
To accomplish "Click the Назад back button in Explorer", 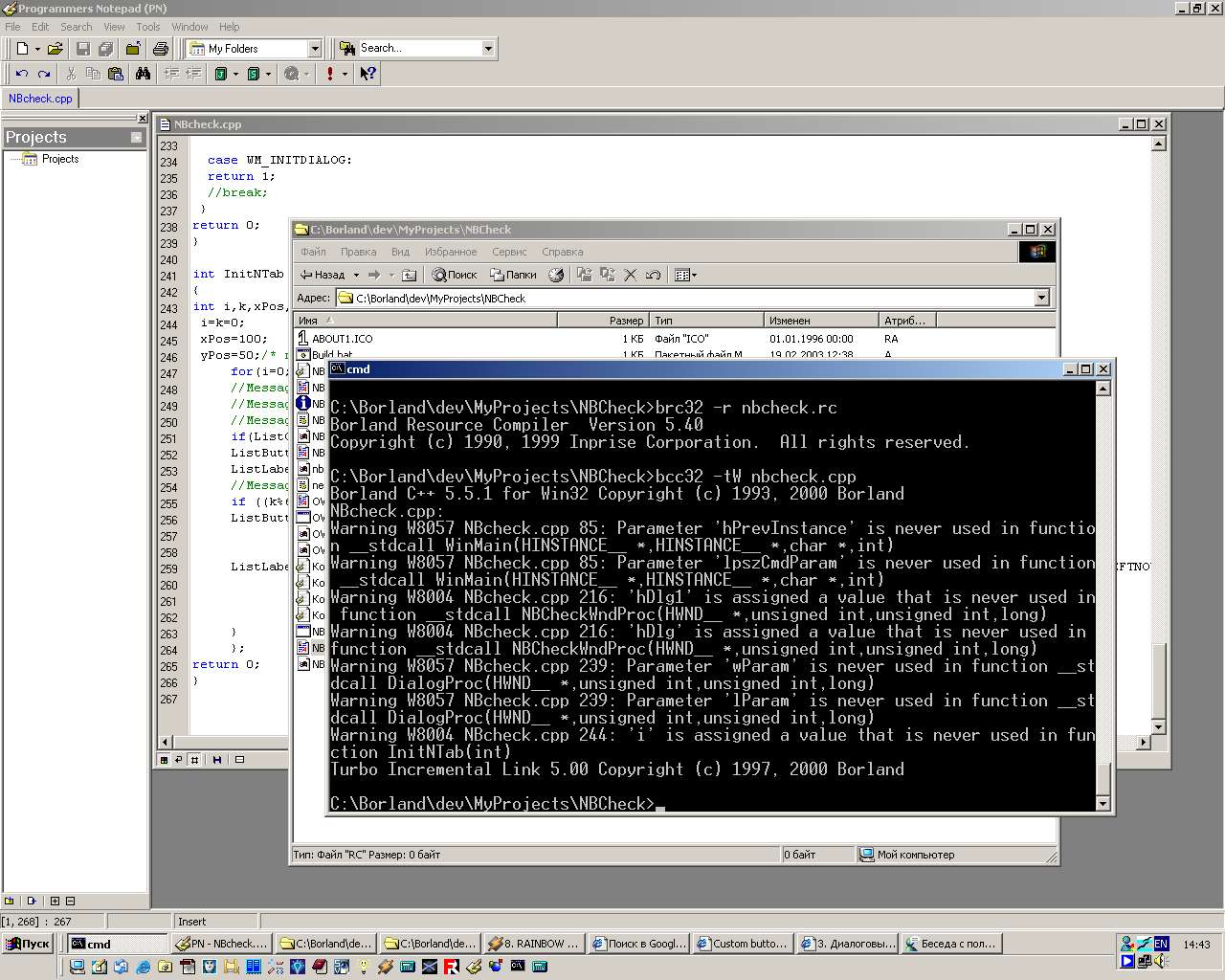I will tap(323, 275).
